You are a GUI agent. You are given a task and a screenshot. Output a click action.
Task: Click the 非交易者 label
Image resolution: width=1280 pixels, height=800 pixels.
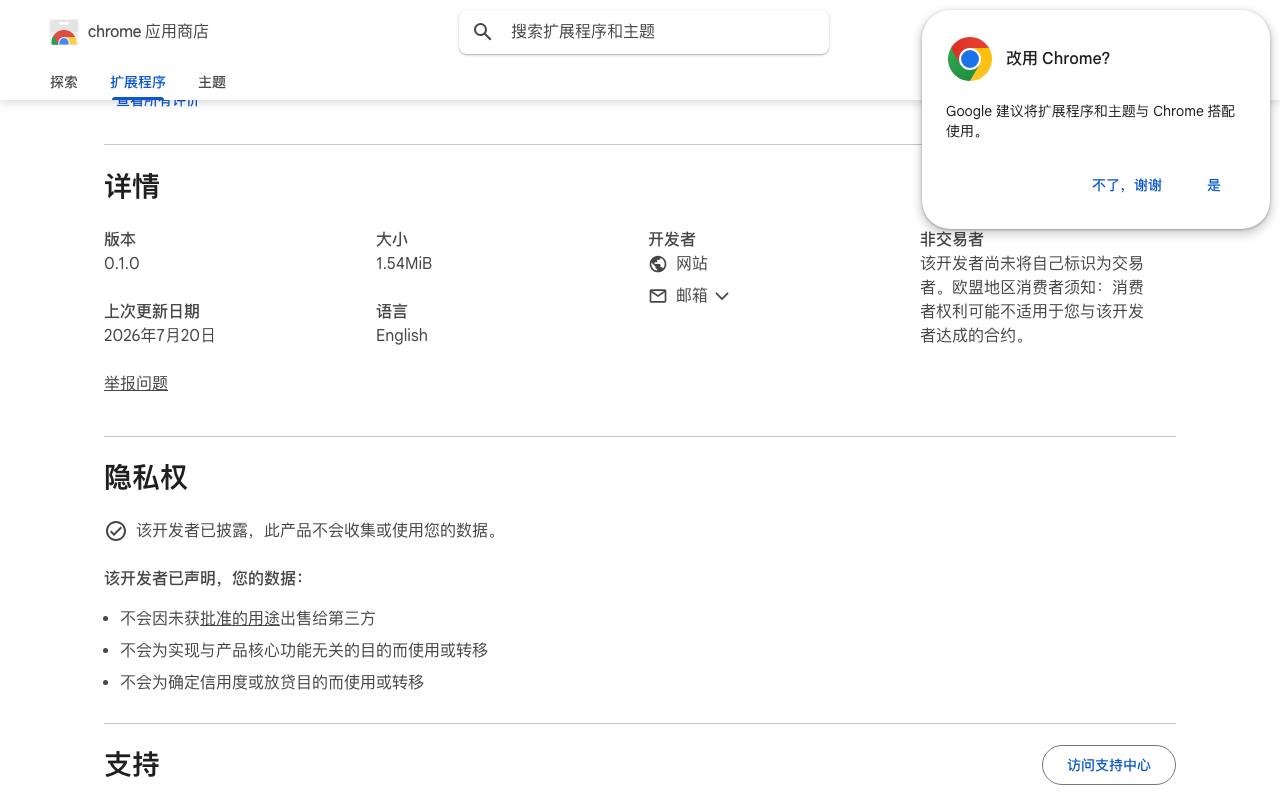(x=952, y=240)
